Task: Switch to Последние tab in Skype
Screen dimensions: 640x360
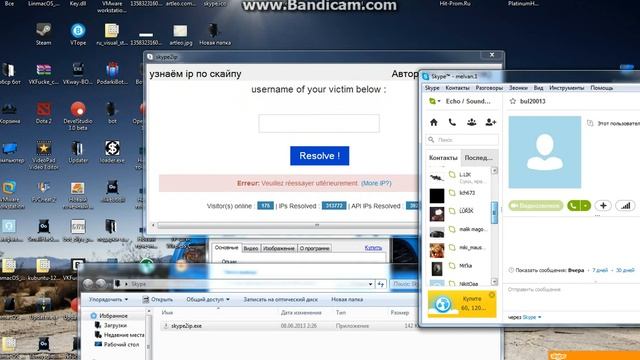Action: [479, 158]
